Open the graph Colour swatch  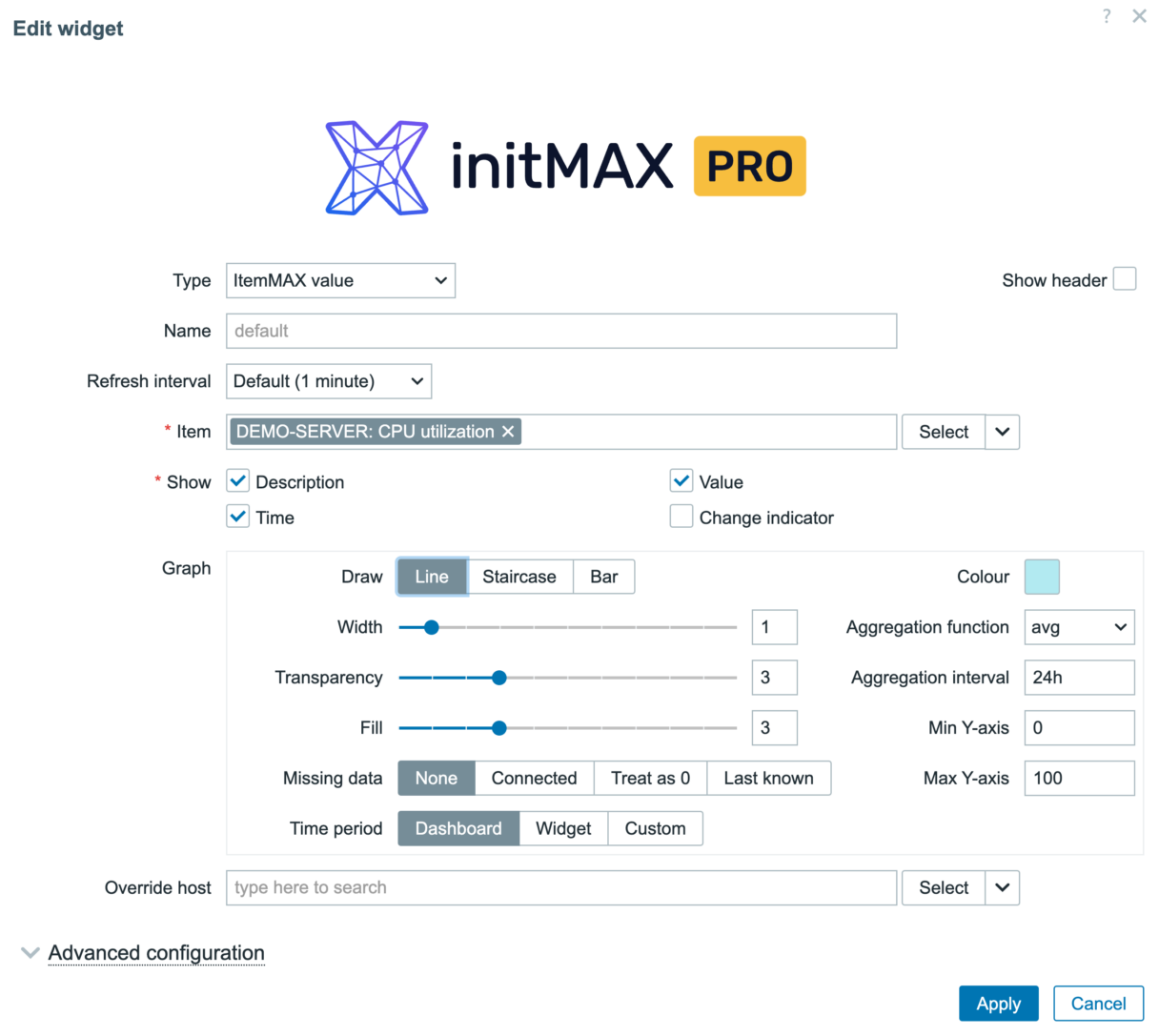[1042, 577]
